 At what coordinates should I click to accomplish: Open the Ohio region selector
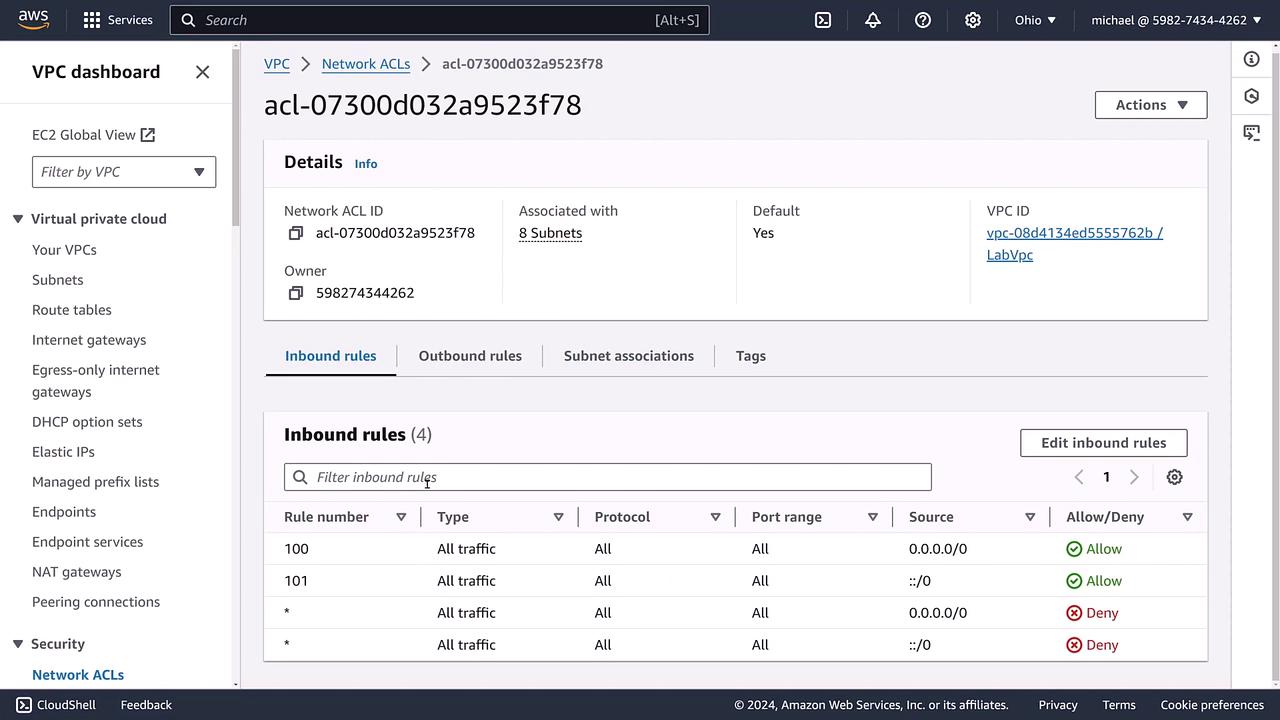coord(1035,20)
